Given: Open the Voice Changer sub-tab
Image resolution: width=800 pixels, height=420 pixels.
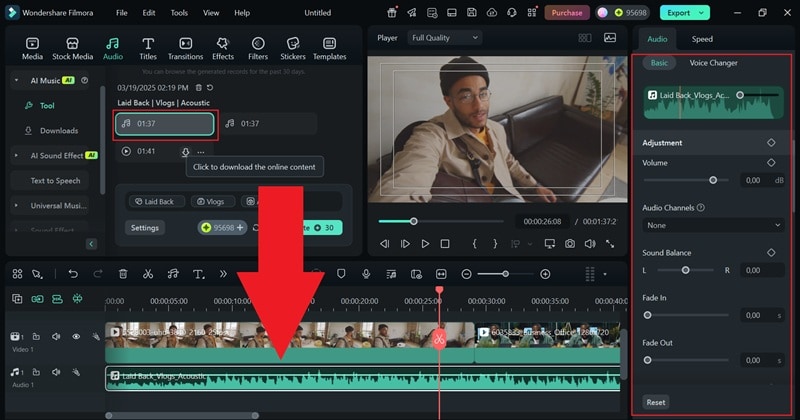Looking at the screenshot, I should 713,63.
